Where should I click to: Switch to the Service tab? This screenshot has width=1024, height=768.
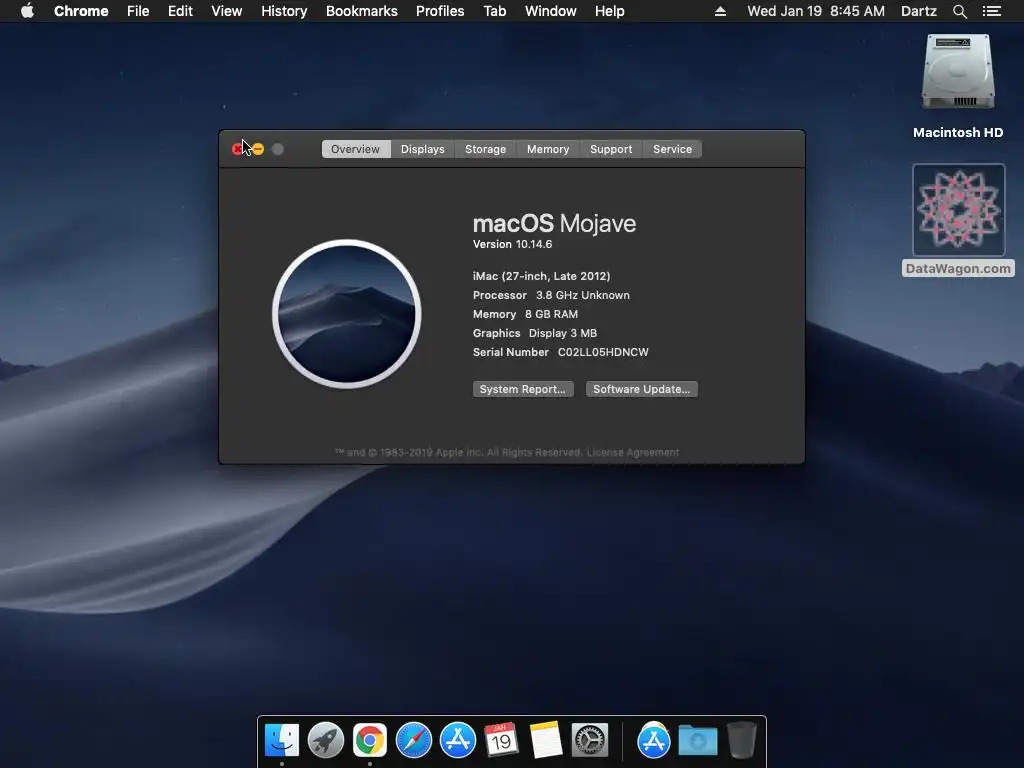pos(672,149)
